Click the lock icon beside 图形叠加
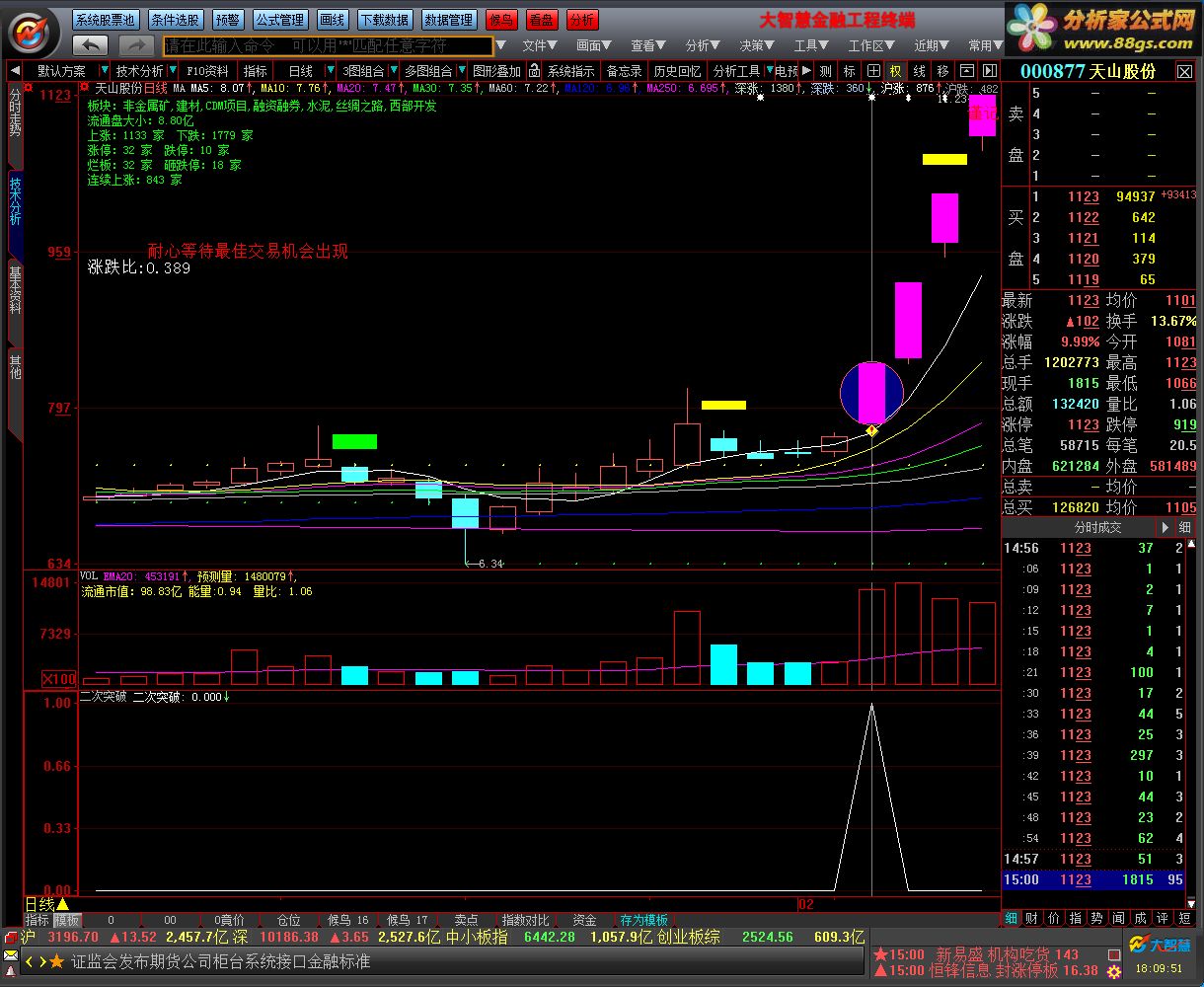Image resolution: width=1204 pixels, height=987 pixels. click(534, 71)
